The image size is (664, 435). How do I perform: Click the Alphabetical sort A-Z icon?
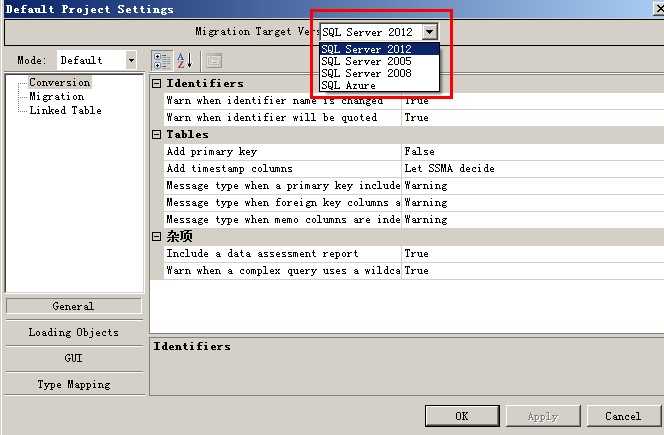184,60
